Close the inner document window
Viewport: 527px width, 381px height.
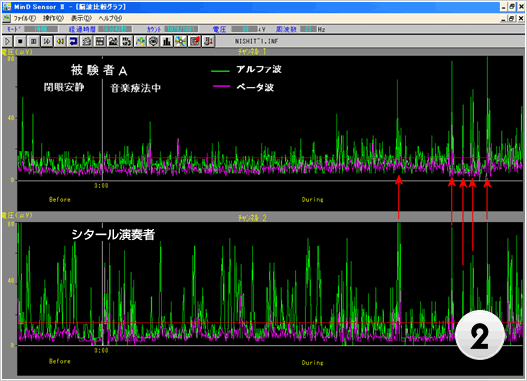(521, 19)
